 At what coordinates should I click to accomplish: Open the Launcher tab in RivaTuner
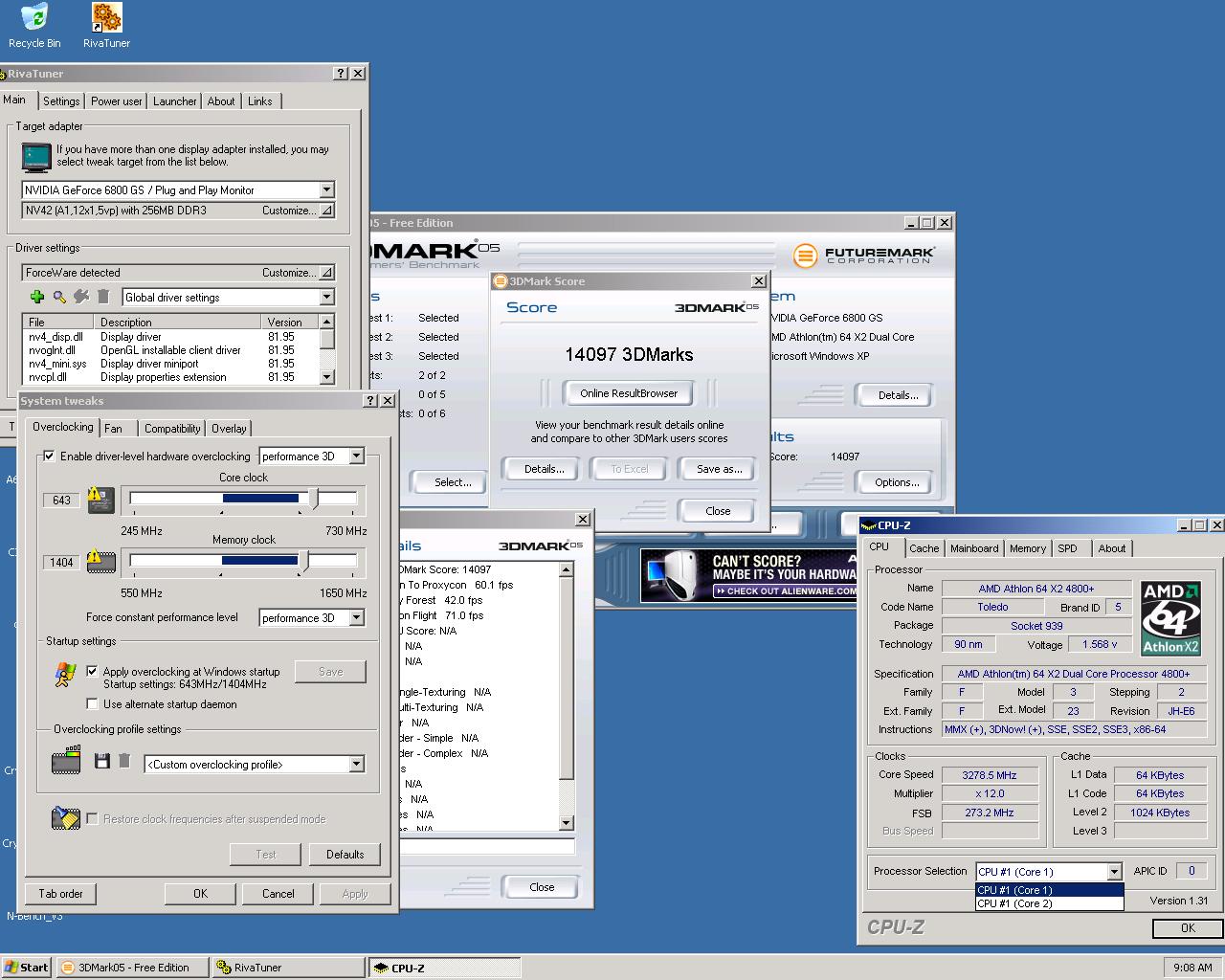[175, 101]
